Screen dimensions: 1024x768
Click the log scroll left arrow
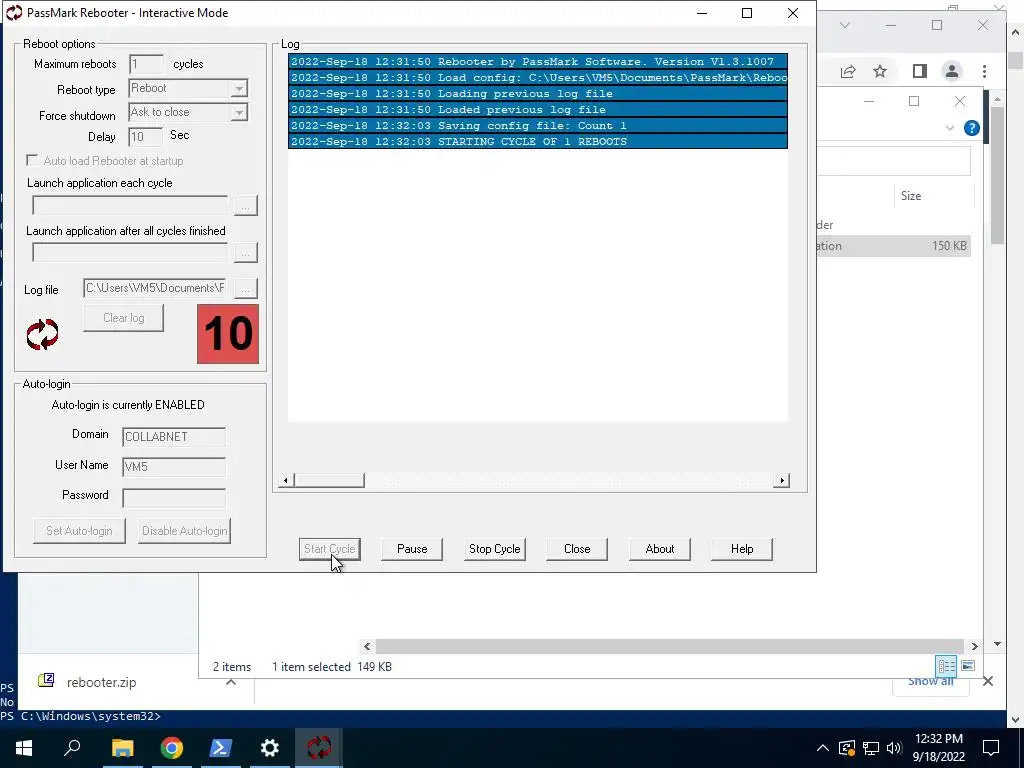point(285,481)
